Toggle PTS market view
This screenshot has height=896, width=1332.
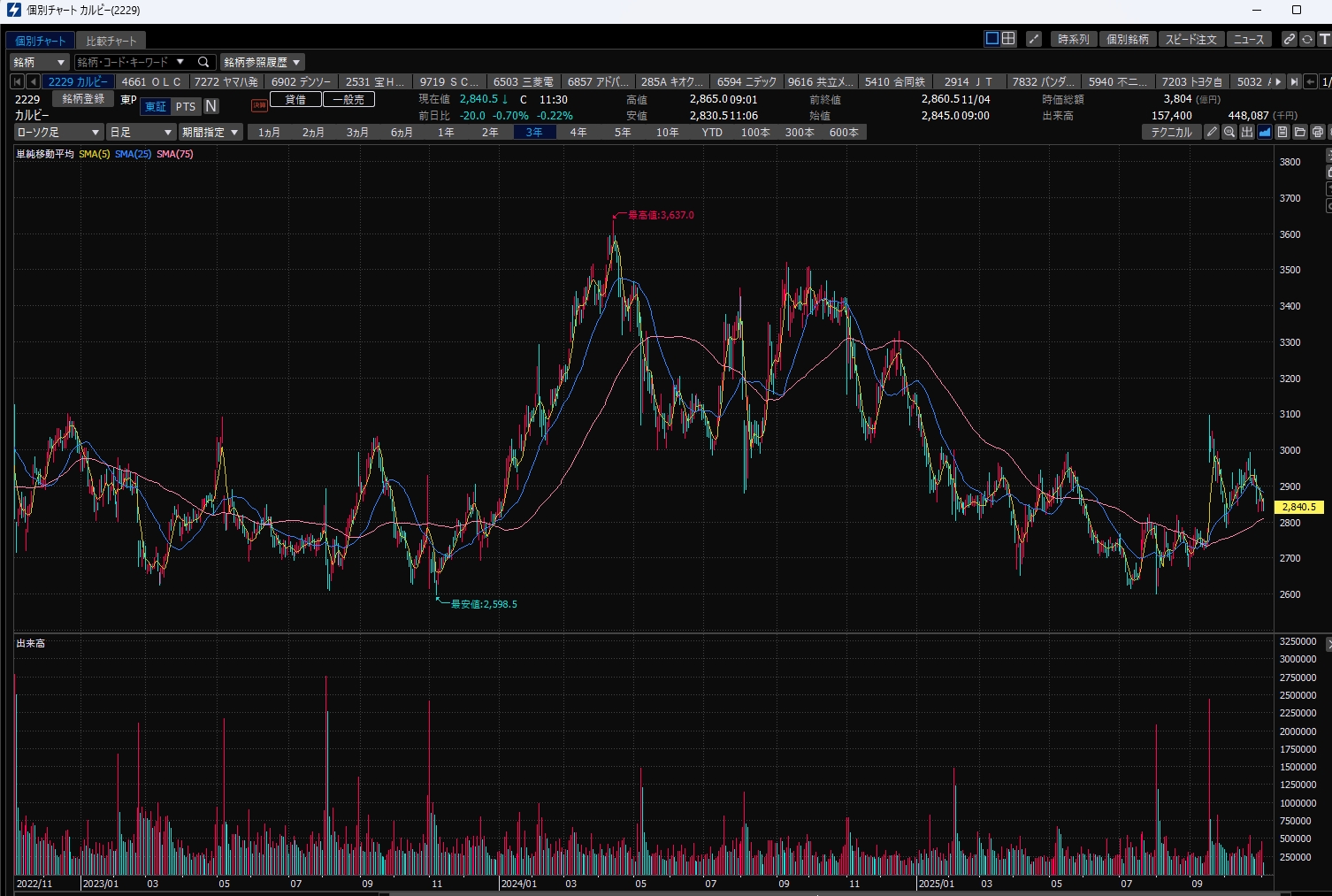186,106
